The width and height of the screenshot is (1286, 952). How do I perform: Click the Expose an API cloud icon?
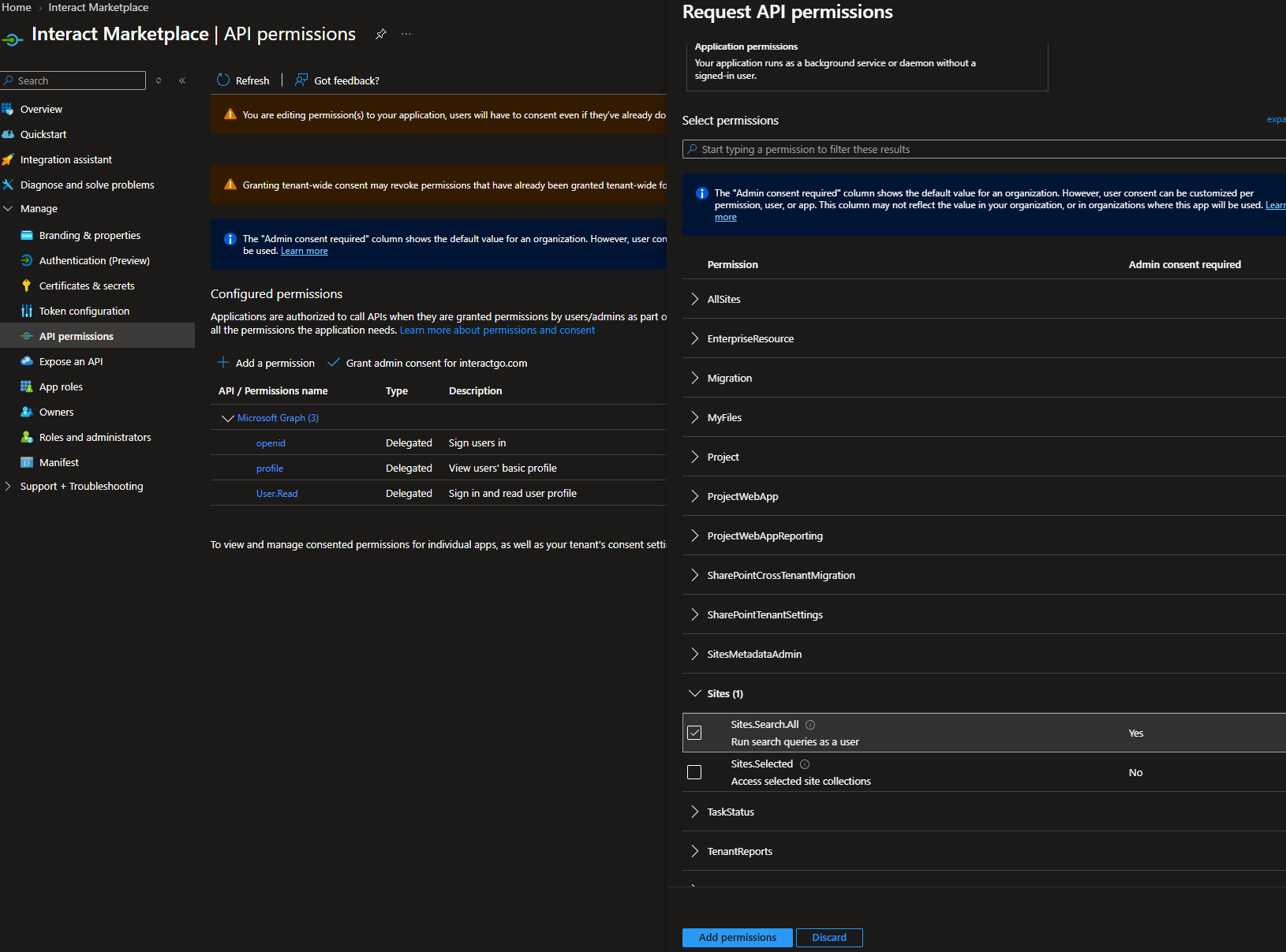click(x=27, y=361)
